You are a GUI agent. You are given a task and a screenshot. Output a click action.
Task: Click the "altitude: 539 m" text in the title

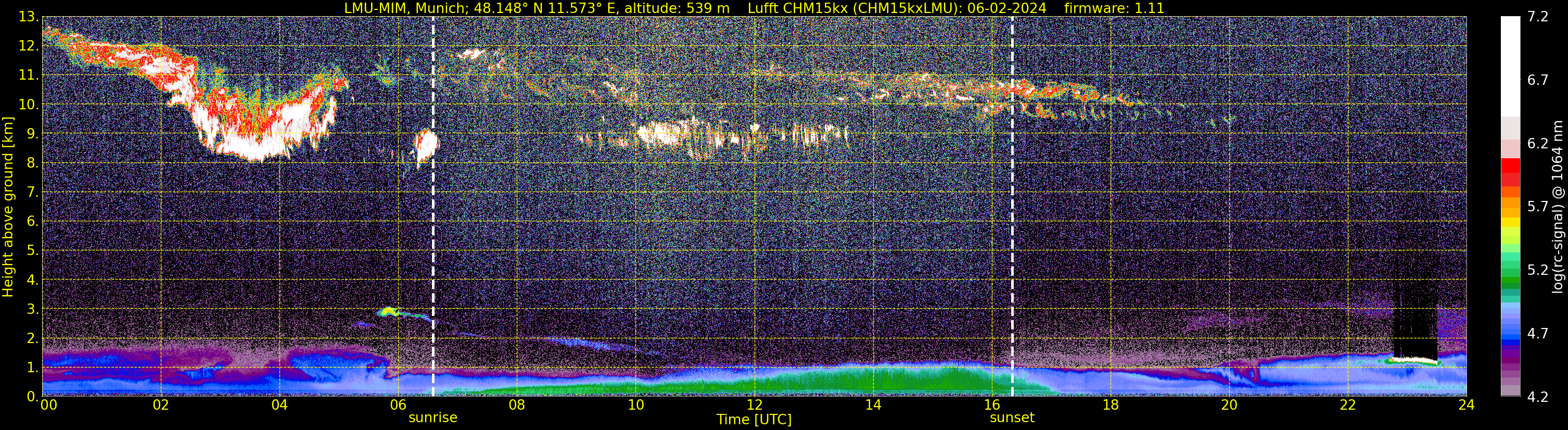coord(677,8)
